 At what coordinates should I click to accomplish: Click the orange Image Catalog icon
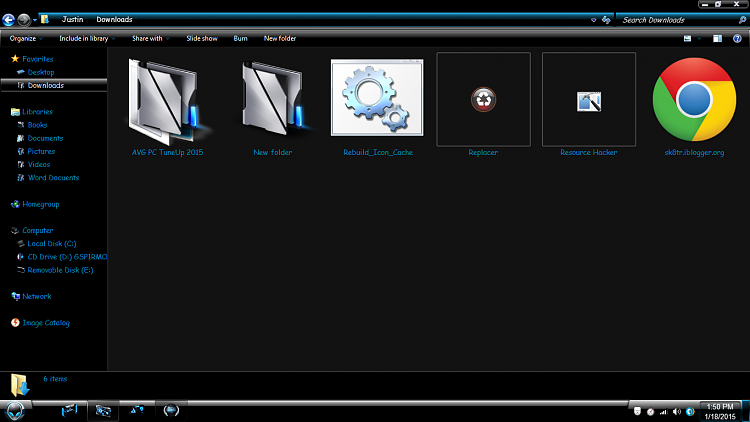pyautogui.click(x=15, y=322)
